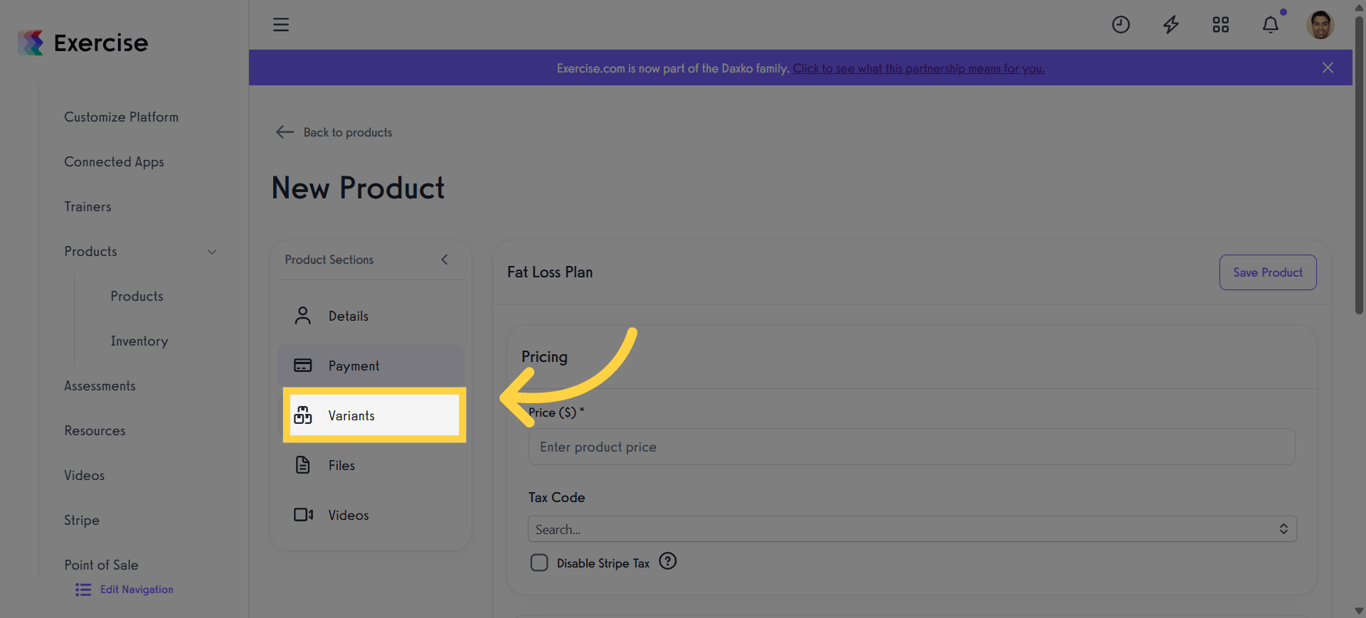
Task: Click the clock history icon in top bar
Action: tap(1121, 24)
